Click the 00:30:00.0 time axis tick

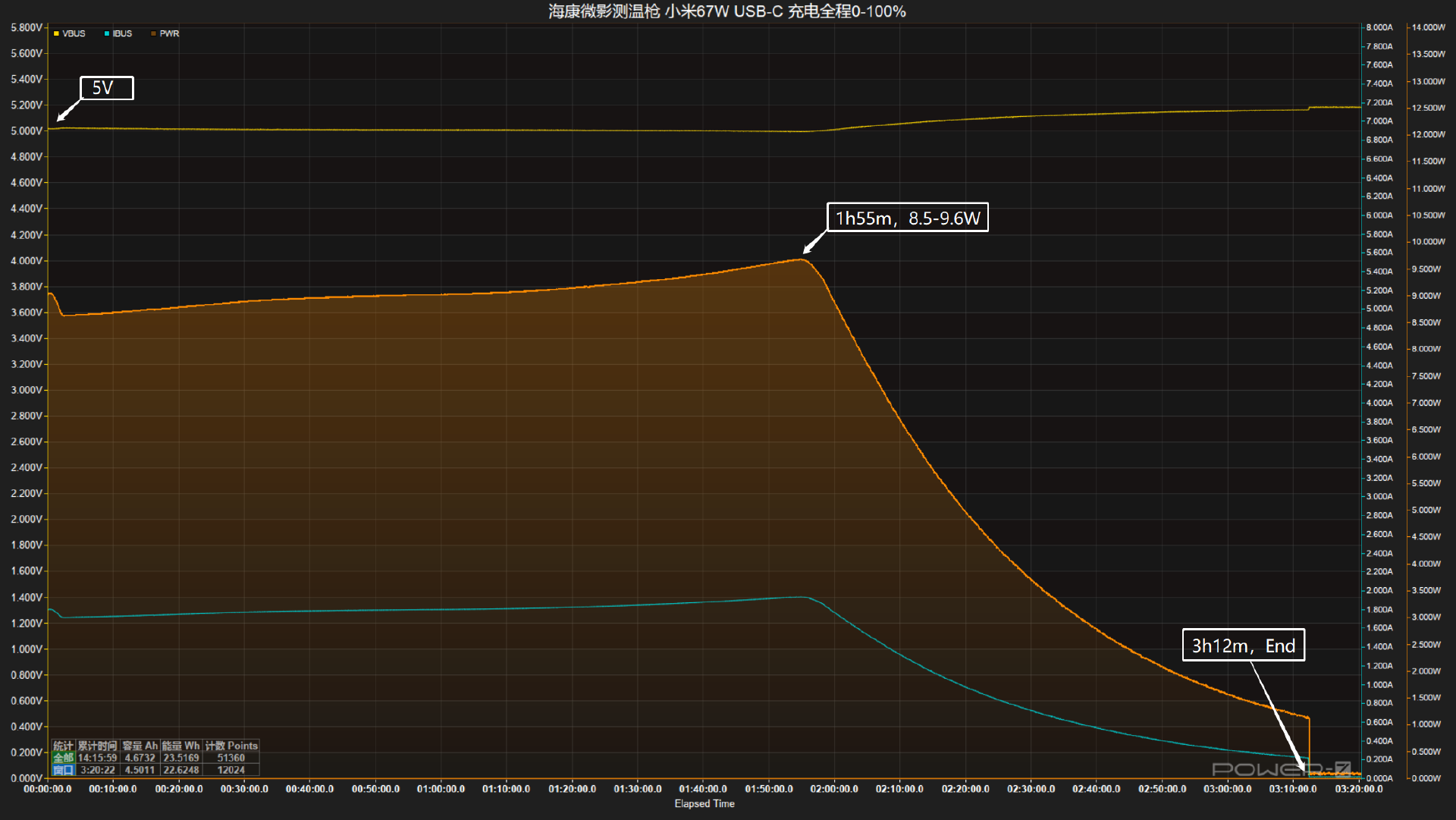click(x=244, y=789)
